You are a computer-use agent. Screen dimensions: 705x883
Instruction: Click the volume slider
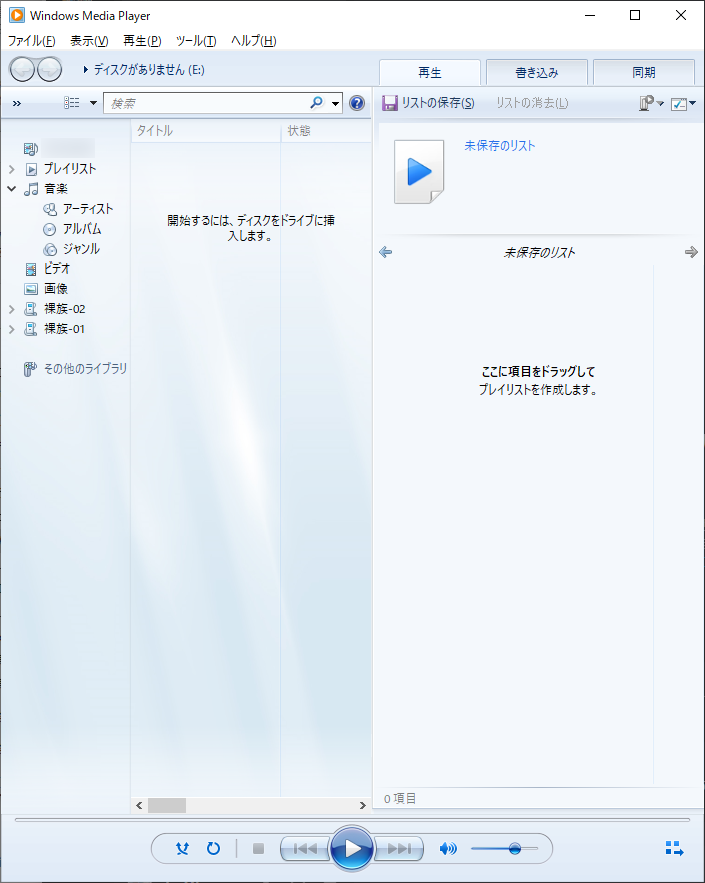[x=504, y=848]
